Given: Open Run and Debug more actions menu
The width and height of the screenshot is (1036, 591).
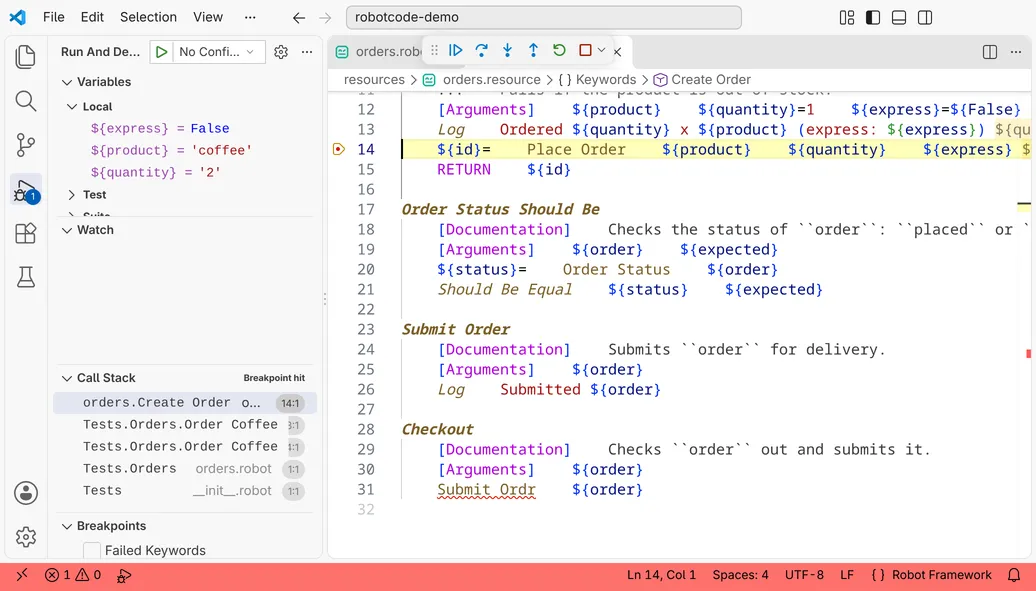Looking at the screenshot, I should (307, 52).
